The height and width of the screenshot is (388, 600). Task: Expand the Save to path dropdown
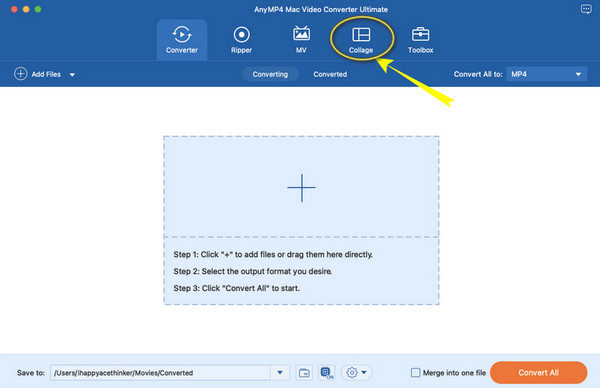pos(280,373)
